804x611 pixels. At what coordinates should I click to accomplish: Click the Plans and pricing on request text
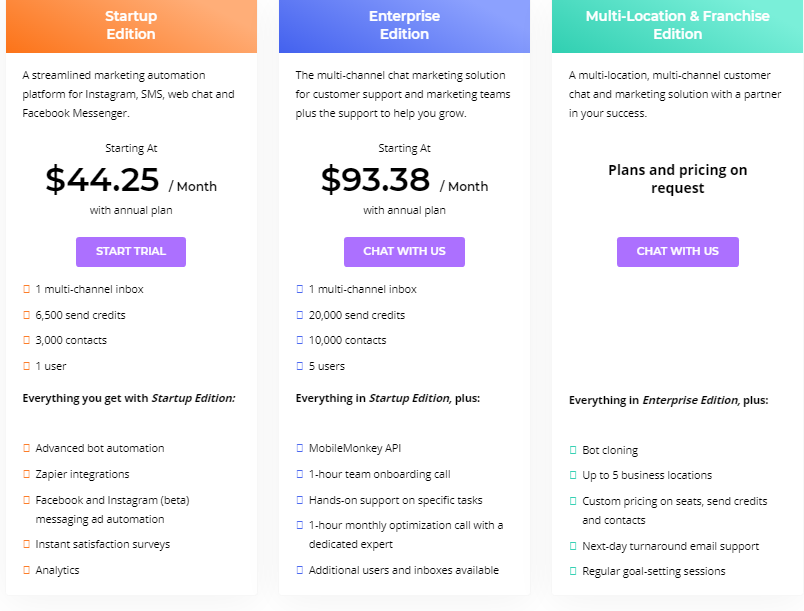[677, 179]
